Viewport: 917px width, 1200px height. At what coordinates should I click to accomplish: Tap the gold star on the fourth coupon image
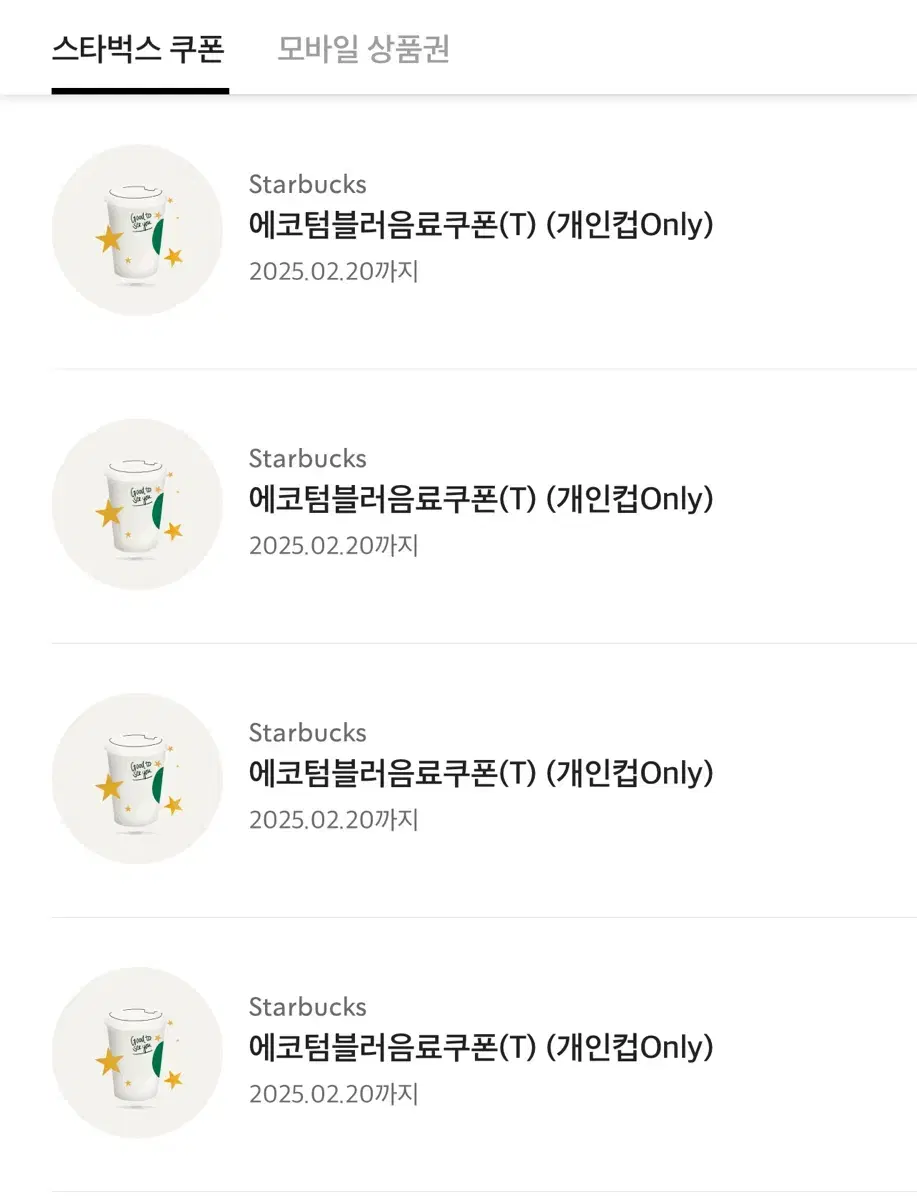(x=108, y=1061)
